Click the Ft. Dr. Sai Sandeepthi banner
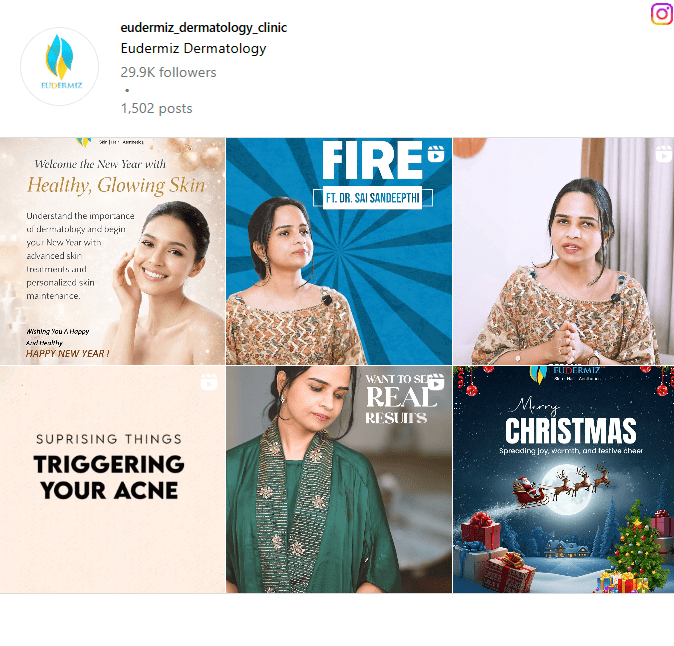Image resolution: width=674 pixels, height=646 pixels. click(x=373, y=198)
